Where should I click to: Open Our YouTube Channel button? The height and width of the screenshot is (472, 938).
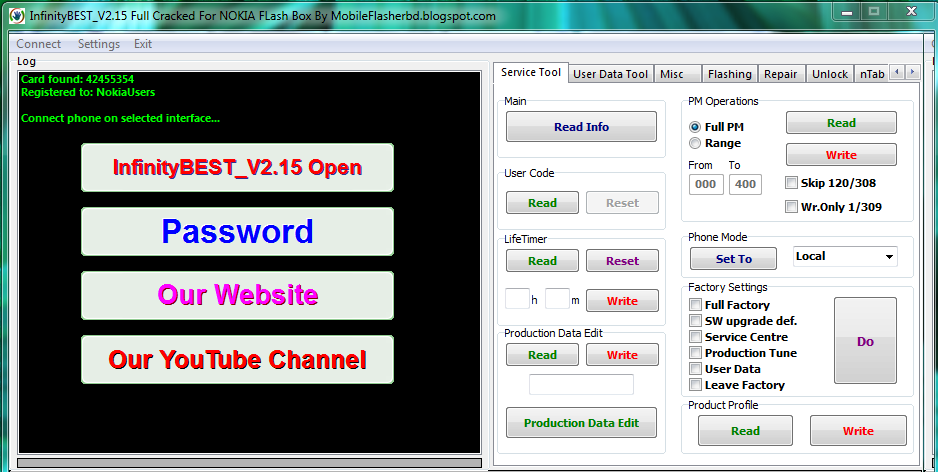click(237, 360)
